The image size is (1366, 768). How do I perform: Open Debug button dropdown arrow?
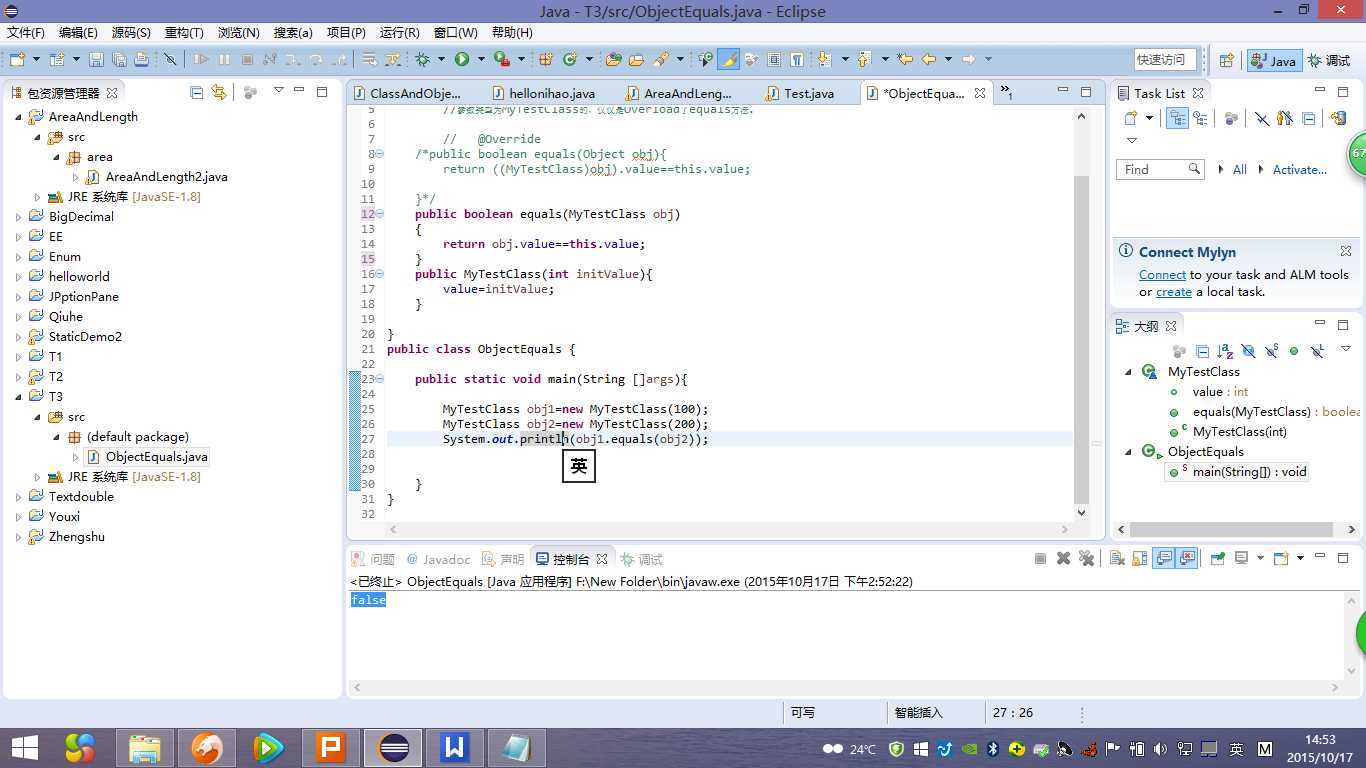coord(441,60)
